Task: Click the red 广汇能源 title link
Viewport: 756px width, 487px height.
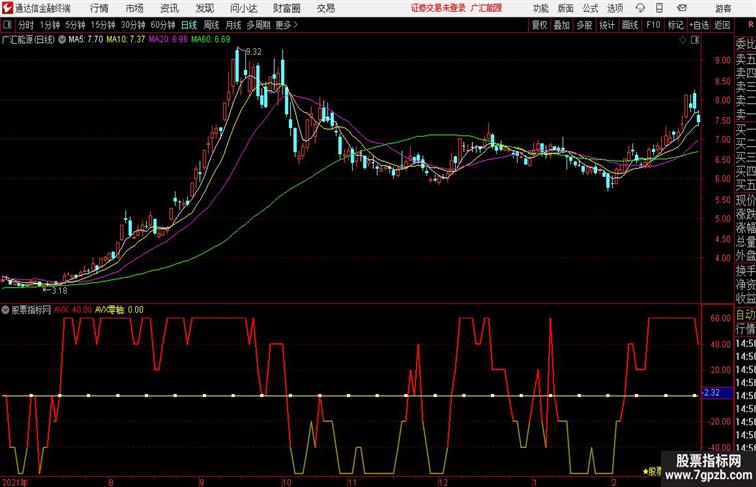Action: tap(486, 8)
